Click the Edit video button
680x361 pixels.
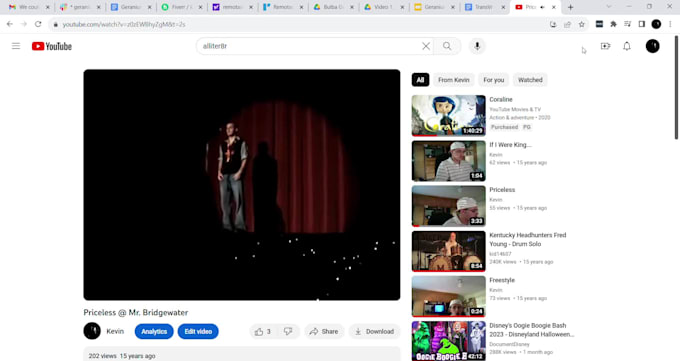point(198,331)
